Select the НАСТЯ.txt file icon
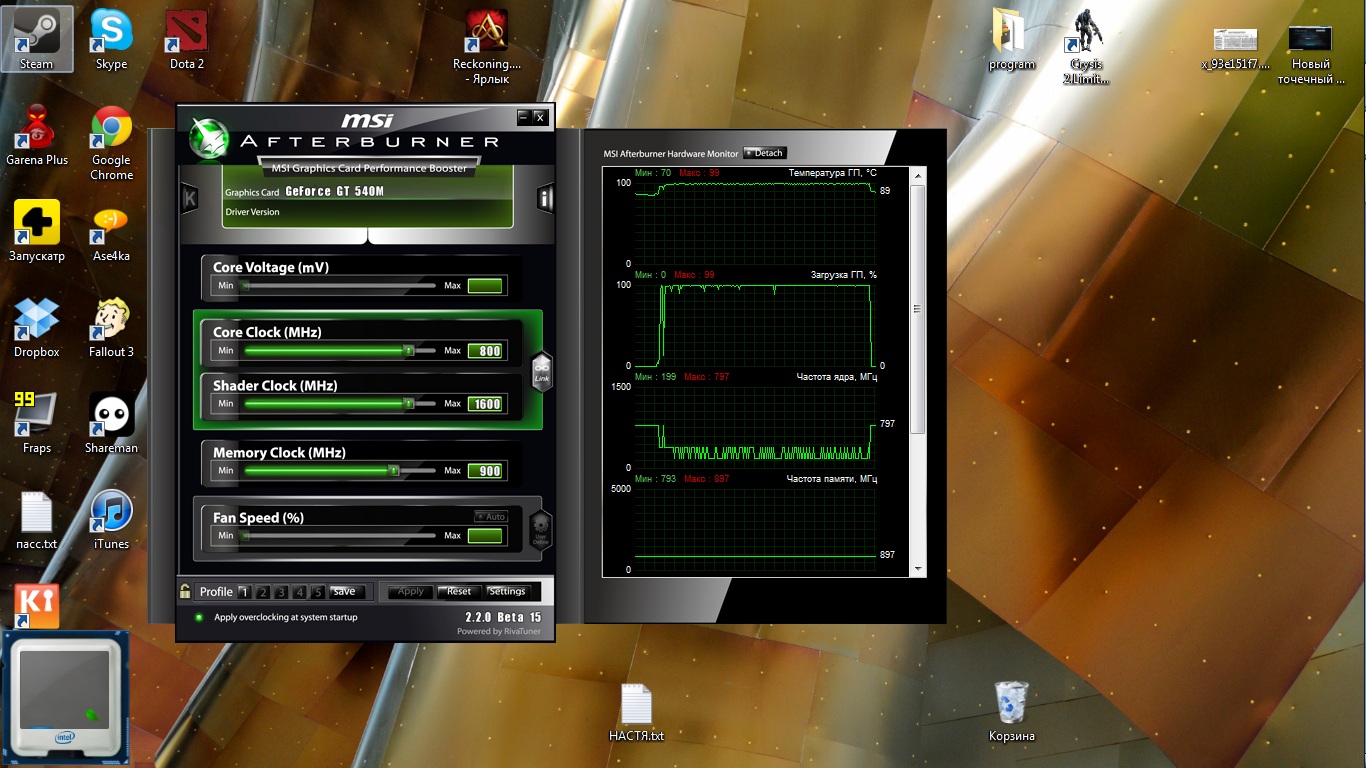This screenshot has height=768, width=1366. click(x=636, y=712)
